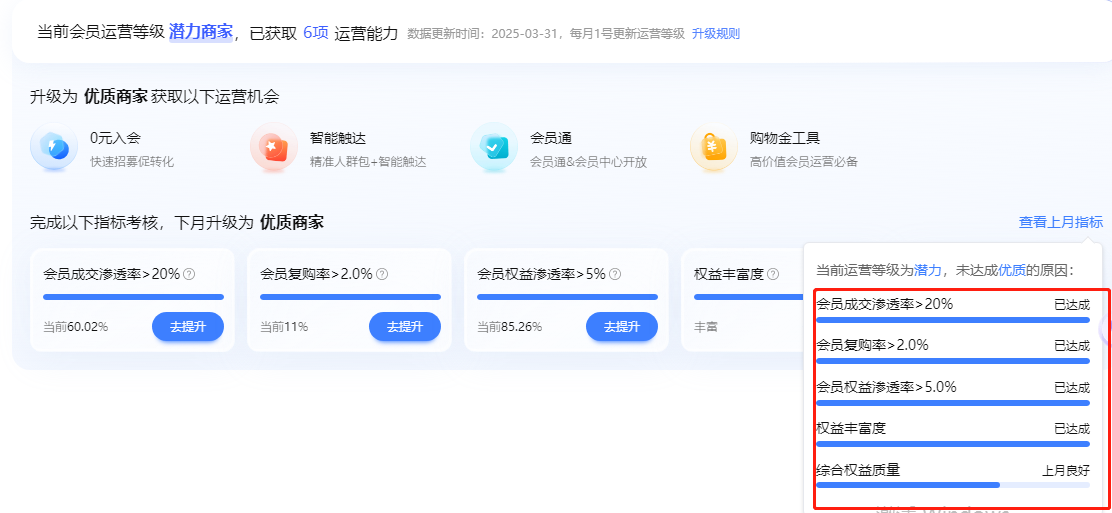The height and width of the screenshot is (513, 1112).
Task: Click 去提升 button for 会员权益渗透率
Action: pyautogui.click(x=622, y=326)
